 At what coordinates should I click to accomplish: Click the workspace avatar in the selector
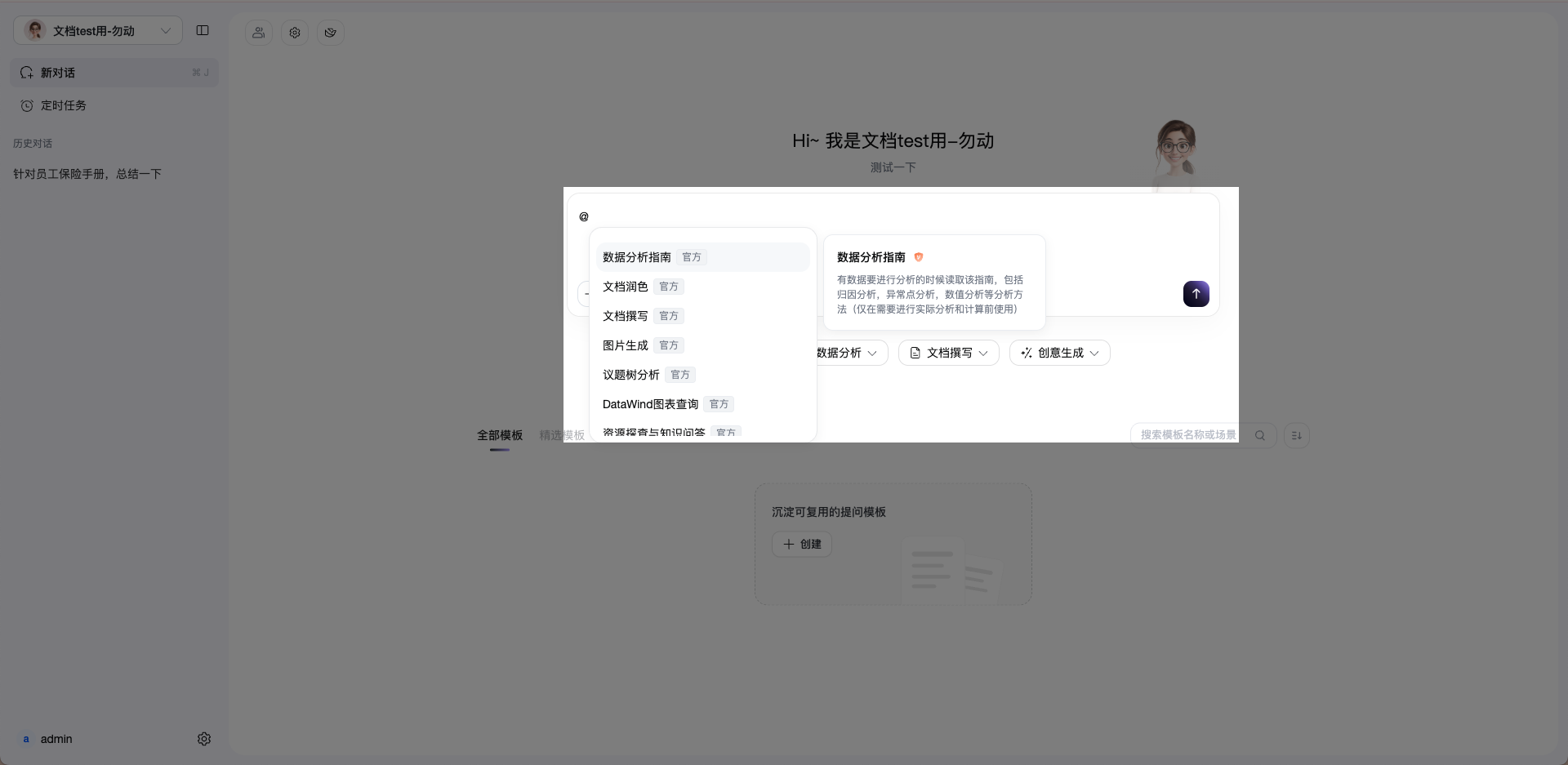(x=35, y=31)
